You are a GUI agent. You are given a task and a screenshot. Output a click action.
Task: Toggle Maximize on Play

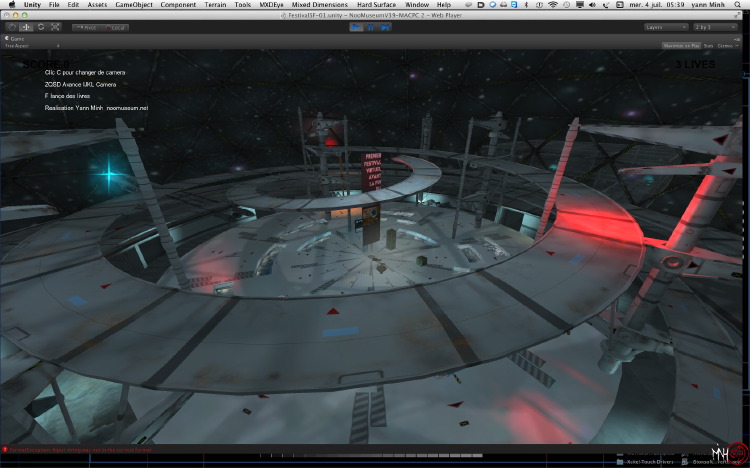click(x=681, y=46)
